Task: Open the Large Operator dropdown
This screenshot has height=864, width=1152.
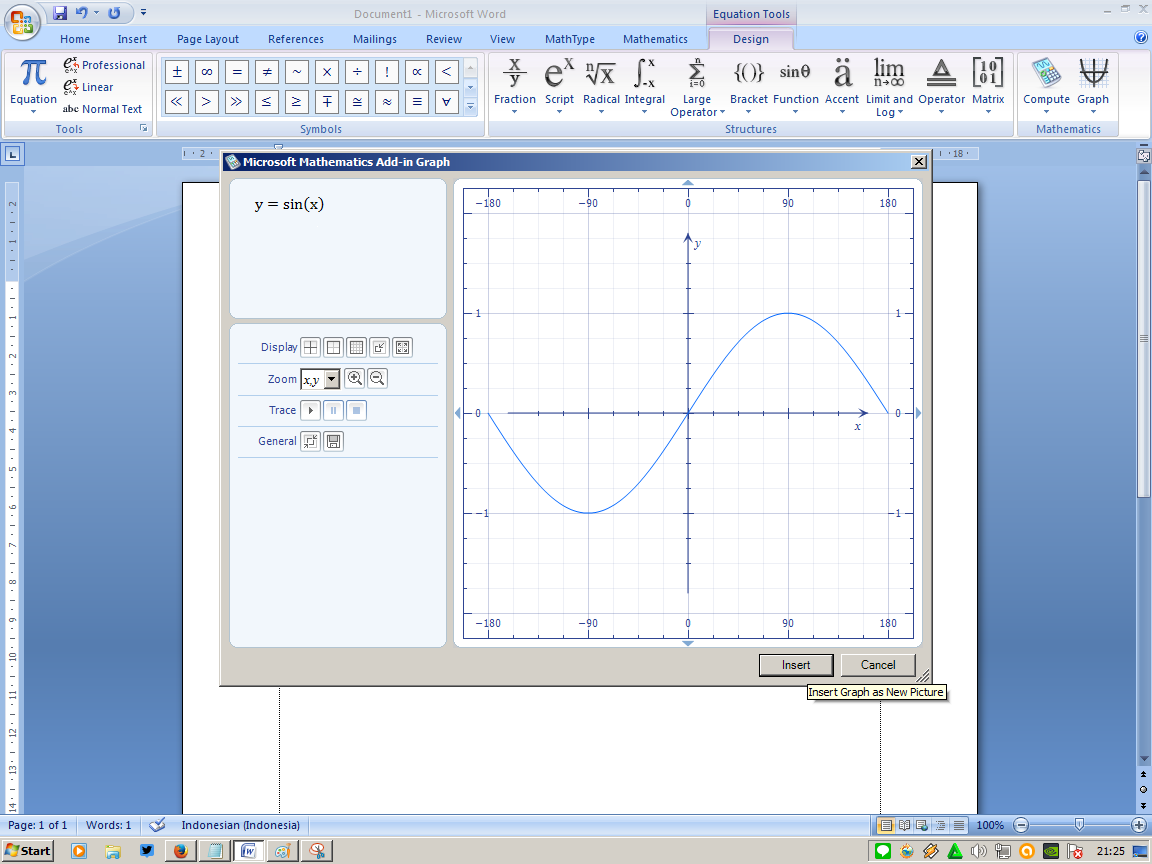Action: click(x=696, y=86)
